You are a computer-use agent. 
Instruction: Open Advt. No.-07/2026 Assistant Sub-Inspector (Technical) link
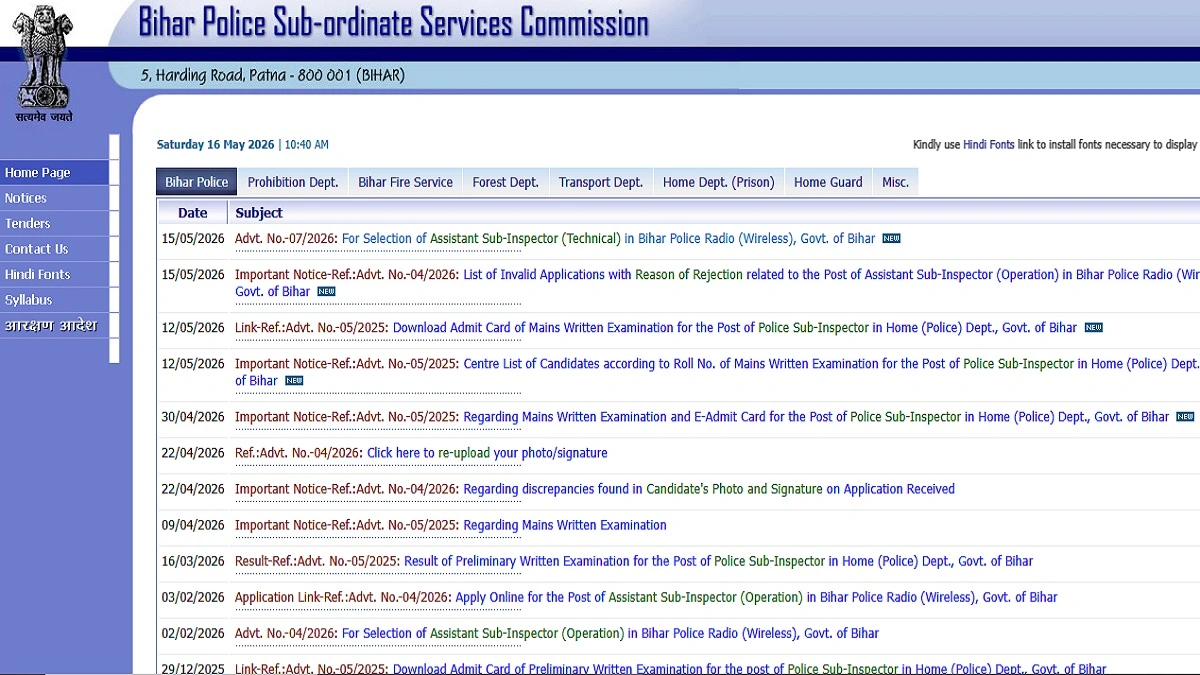(x=608, y=239)
